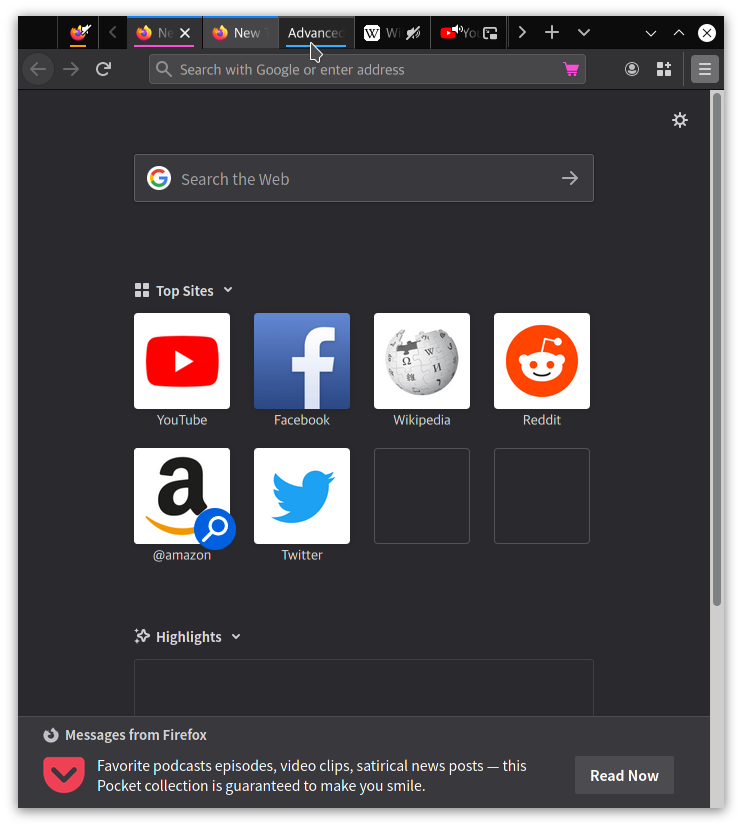The width and height of the screenshot is (742, 828).
Task: Click the Highlights sparkle icon
Action: pyautogui.click(x=142, y=636)
